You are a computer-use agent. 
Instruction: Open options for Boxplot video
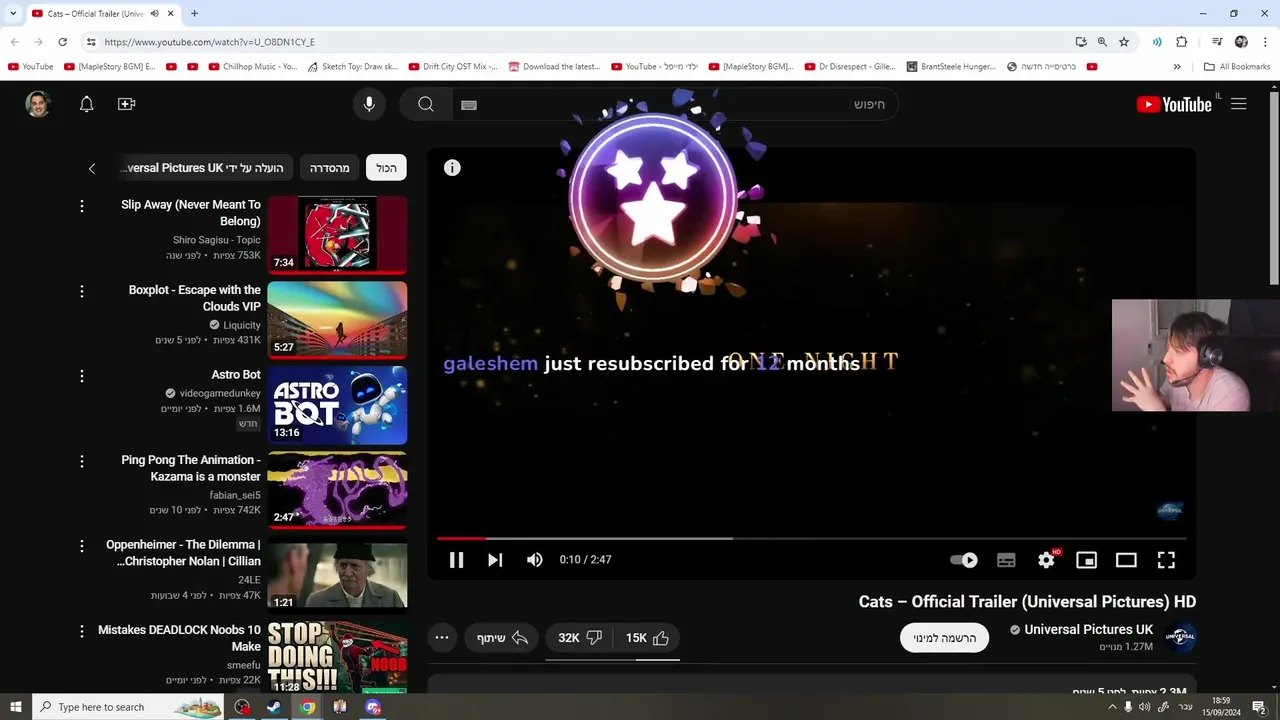(x=82, y=291)
